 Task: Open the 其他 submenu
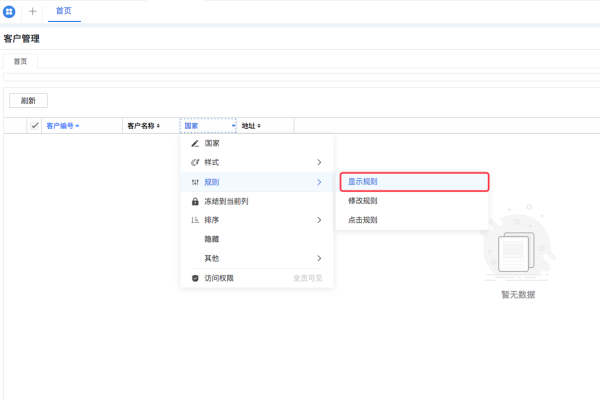pyautogui.click(x=257, y=258)
